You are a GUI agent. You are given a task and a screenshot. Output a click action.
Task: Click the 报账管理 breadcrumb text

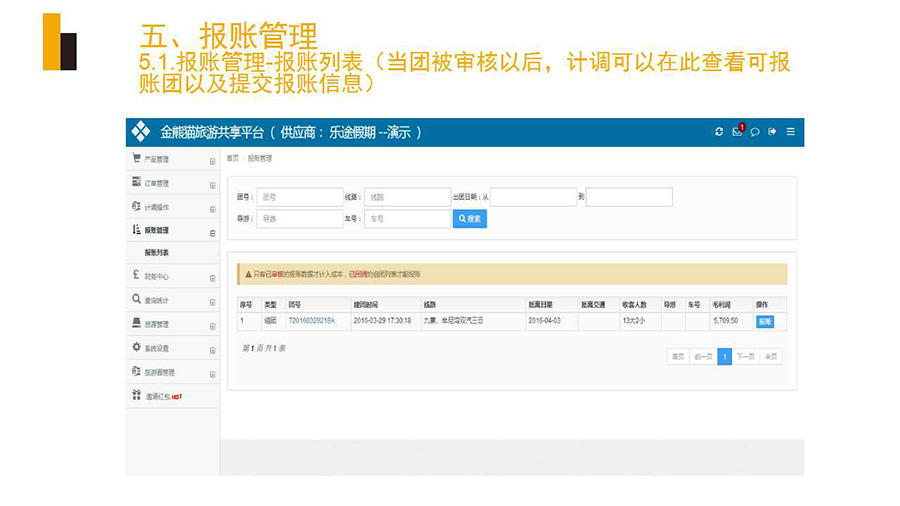pyautogui.click(x=260, y=158)
